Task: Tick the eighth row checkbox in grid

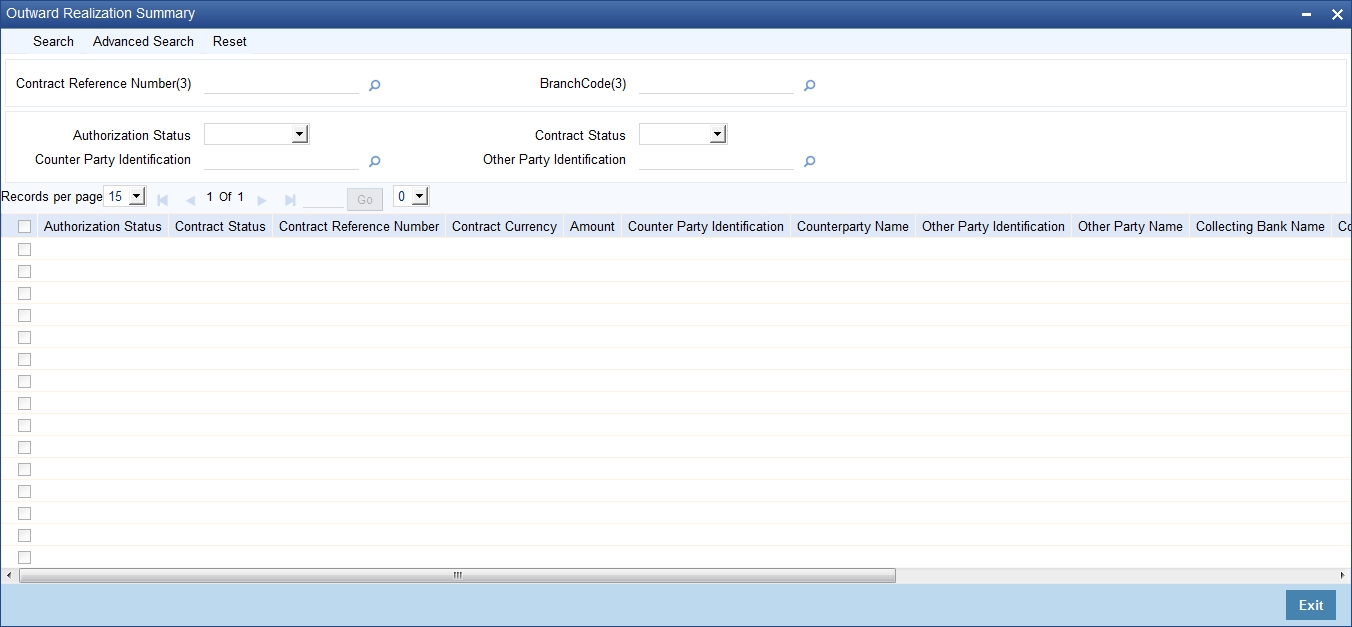Action: tap(25, 403)
